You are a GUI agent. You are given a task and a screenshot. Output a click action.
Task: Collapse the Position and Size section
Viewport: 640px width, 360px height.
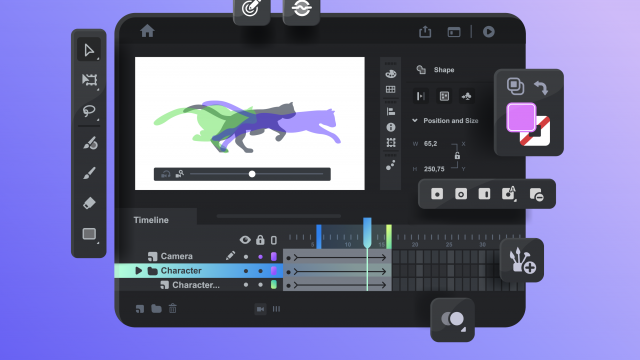pyautogui.click(x=415, y=120)
